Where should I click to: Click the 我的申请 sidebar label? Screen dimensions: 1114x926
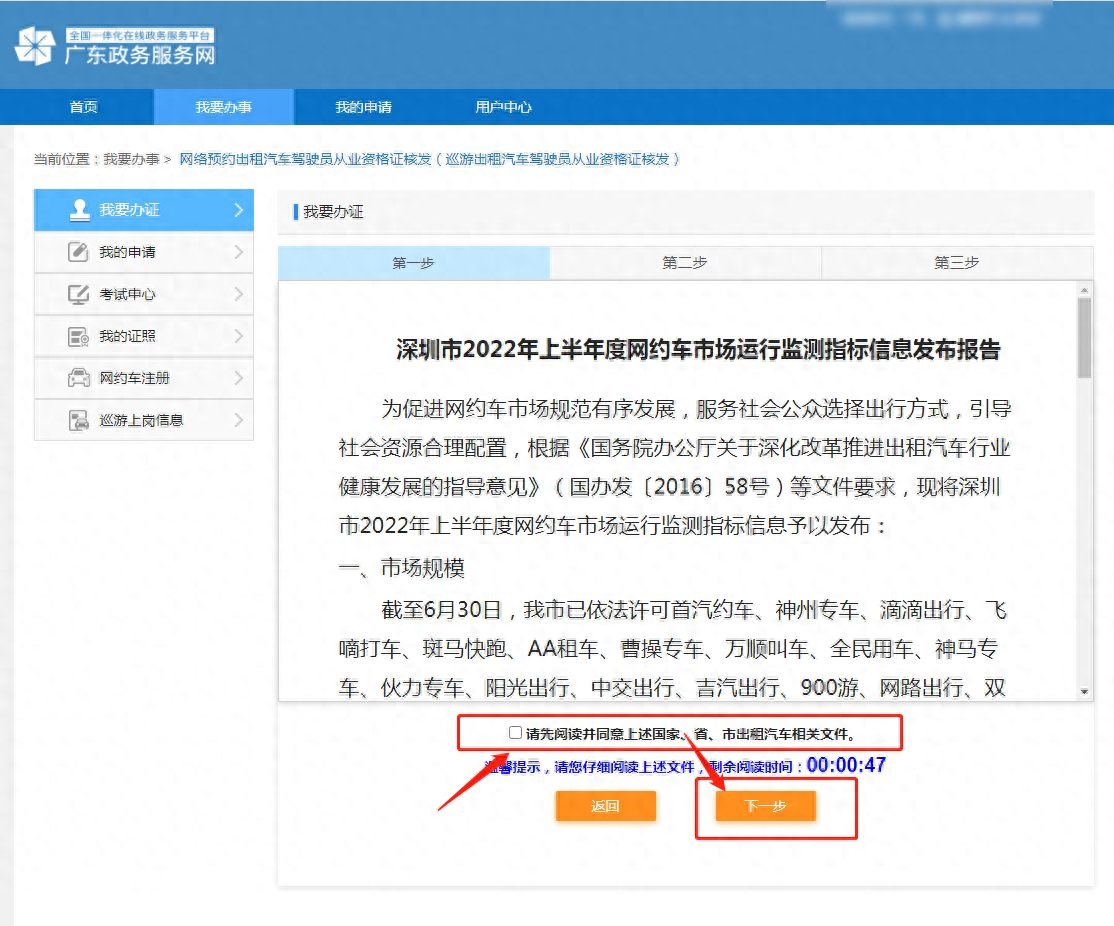(x=127, y=252)
